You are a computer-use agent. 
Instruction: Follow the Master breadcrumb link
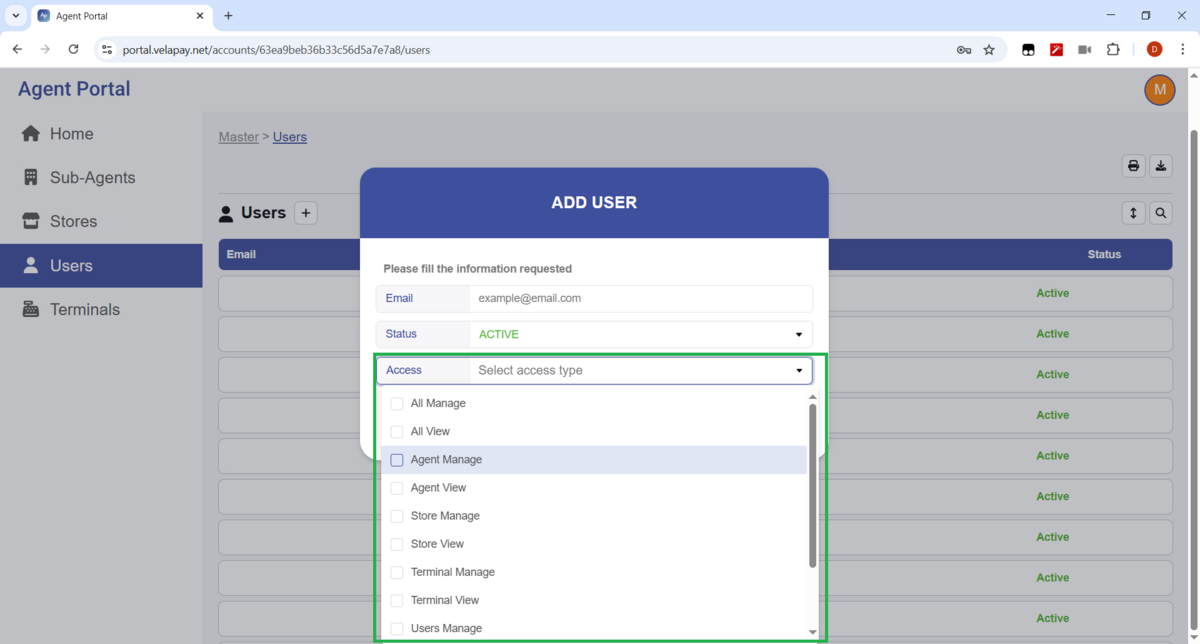[x=239, y=137]
